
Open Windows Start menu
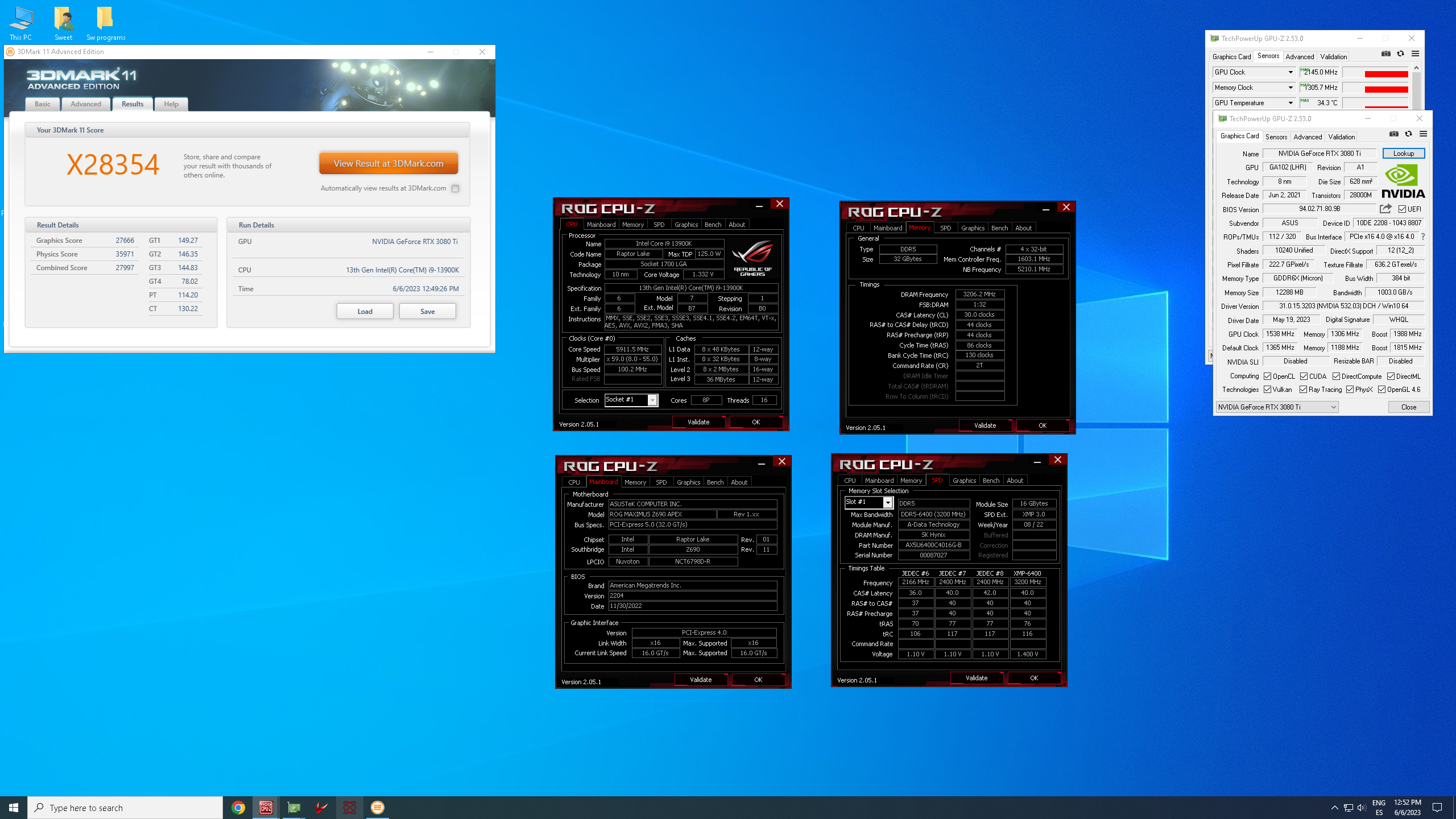[14, 808]
